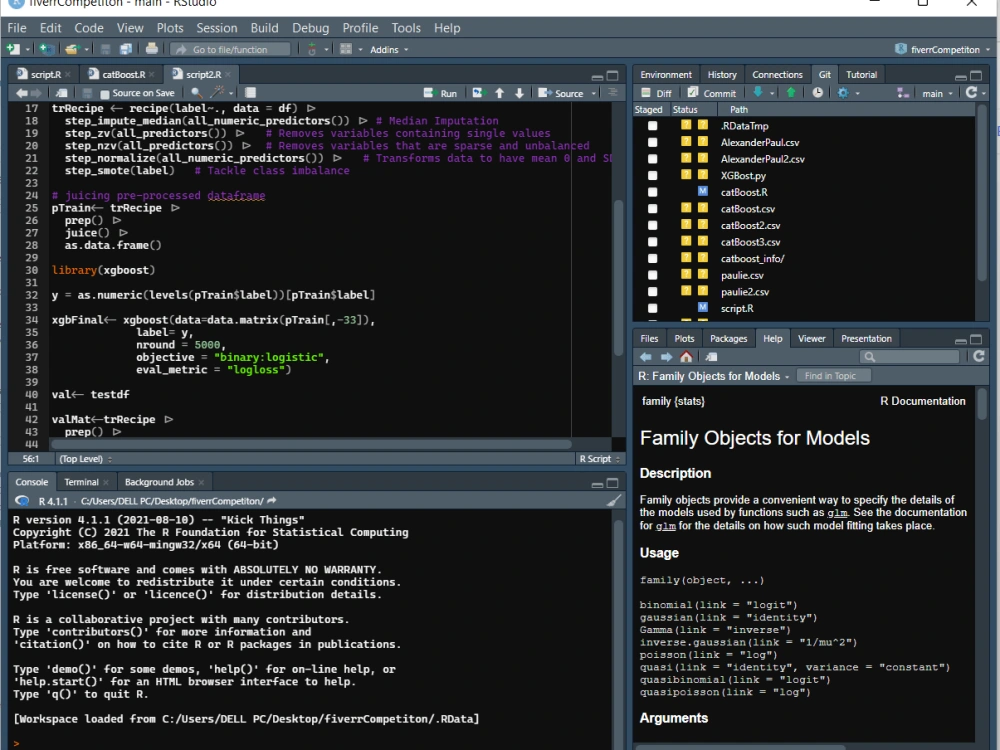This screenshot has width=1000, height=750.
Task: Toggle the Source on Save checkbox
Action: point(105,94)
